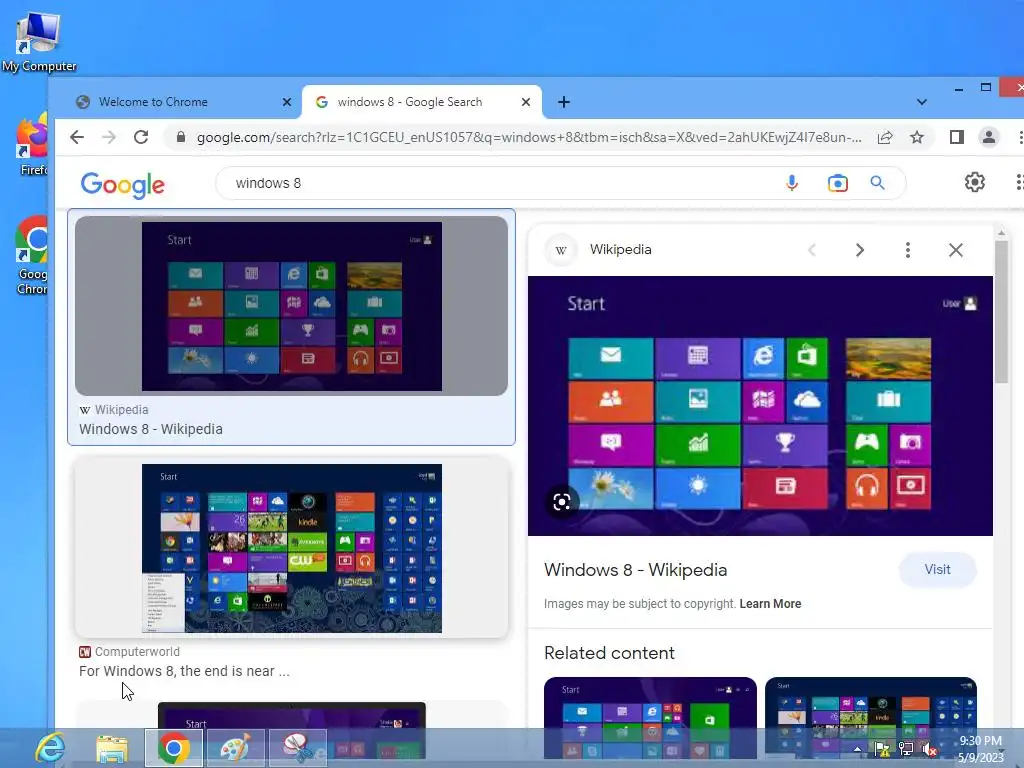Open 'For Windows 8, the end is near' link
Screen dimensions: 1024x768
tap(184, 671)
